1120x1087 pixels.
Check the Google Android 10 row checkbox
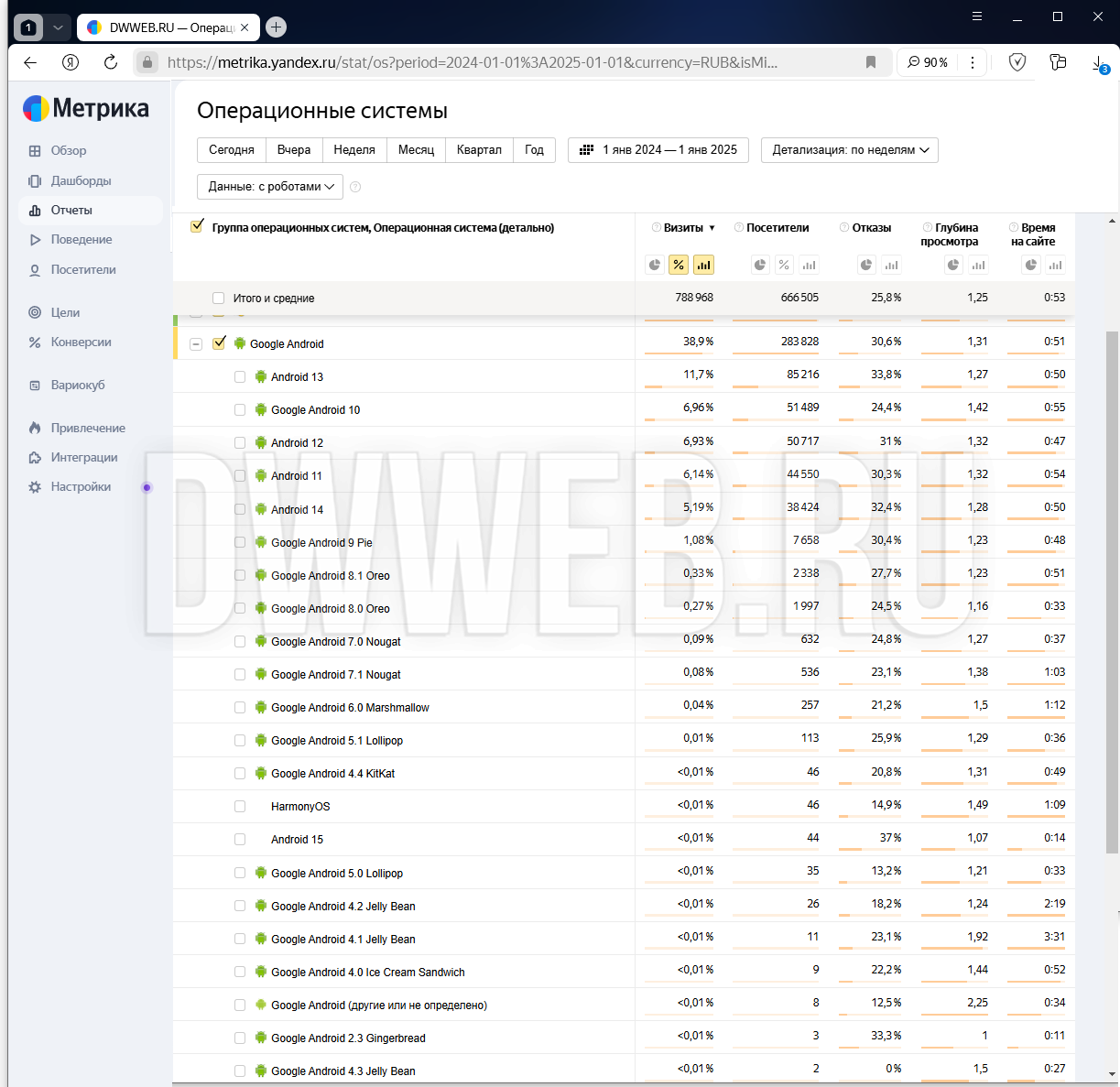coord(240,409)
